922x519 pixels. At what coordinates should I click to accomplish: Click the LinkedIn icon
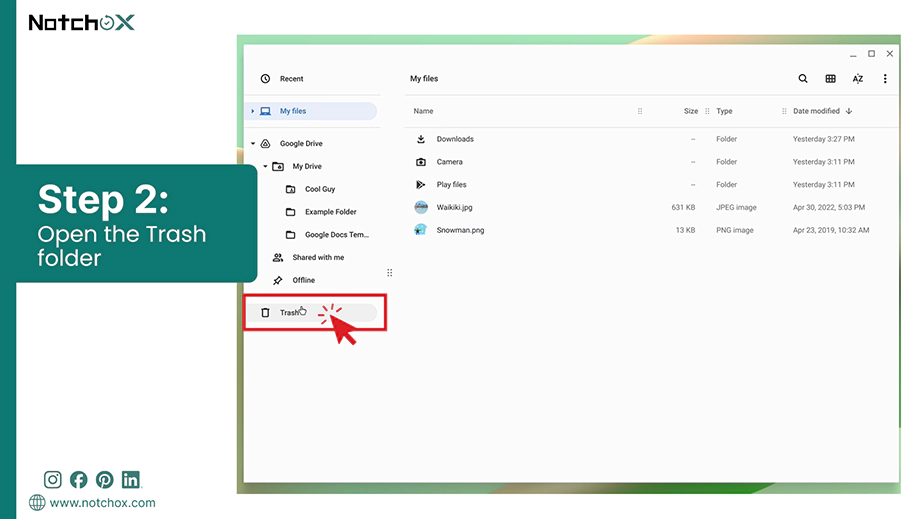pos(131,480)
